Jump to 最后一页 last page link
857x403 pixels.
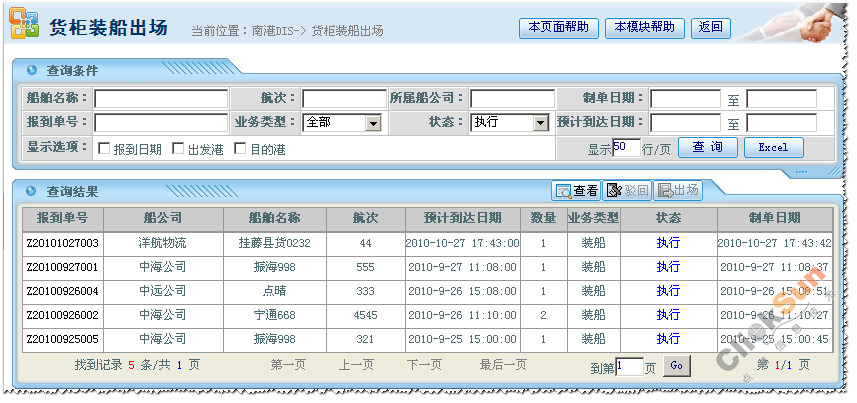(503, 366)
